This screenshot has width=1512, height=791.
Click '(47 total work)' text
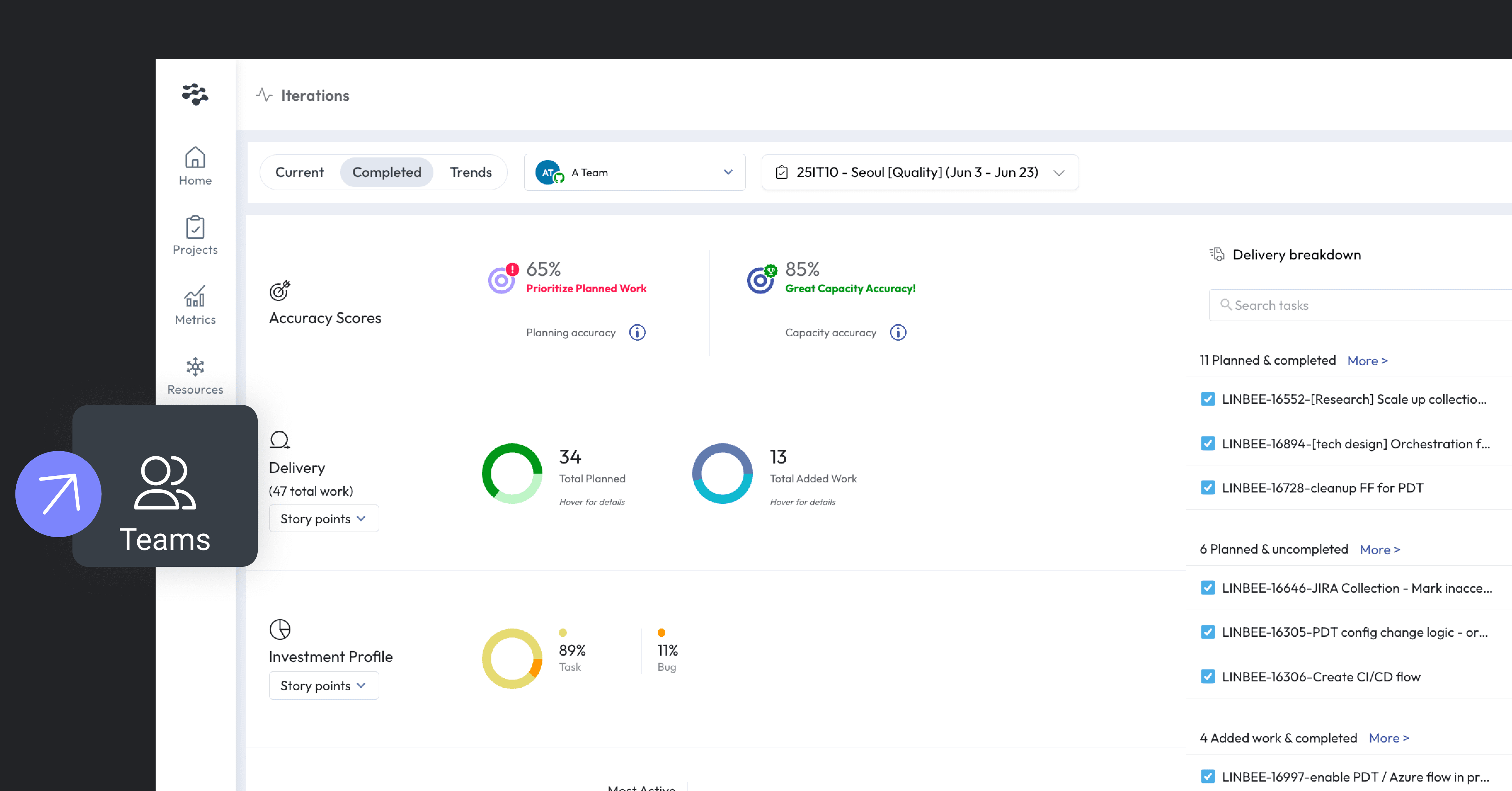[x=311, y=491]
